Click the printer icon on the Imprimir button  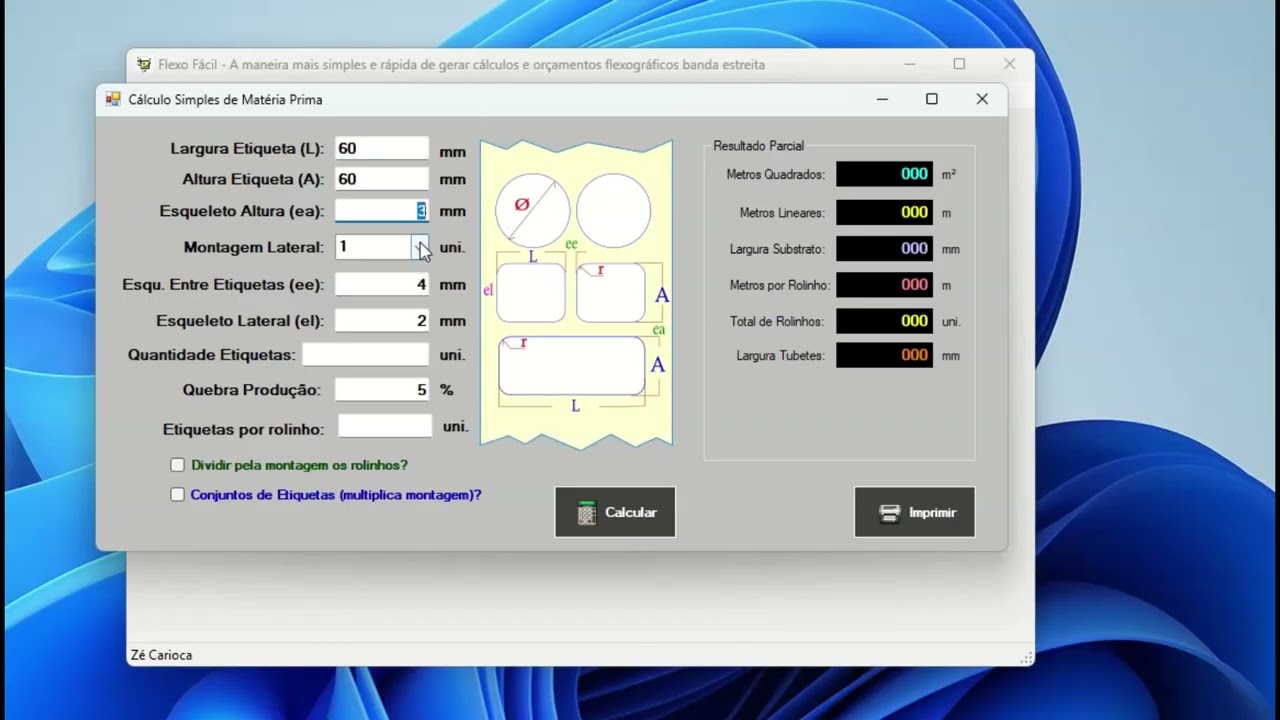[x=889, y=513]
